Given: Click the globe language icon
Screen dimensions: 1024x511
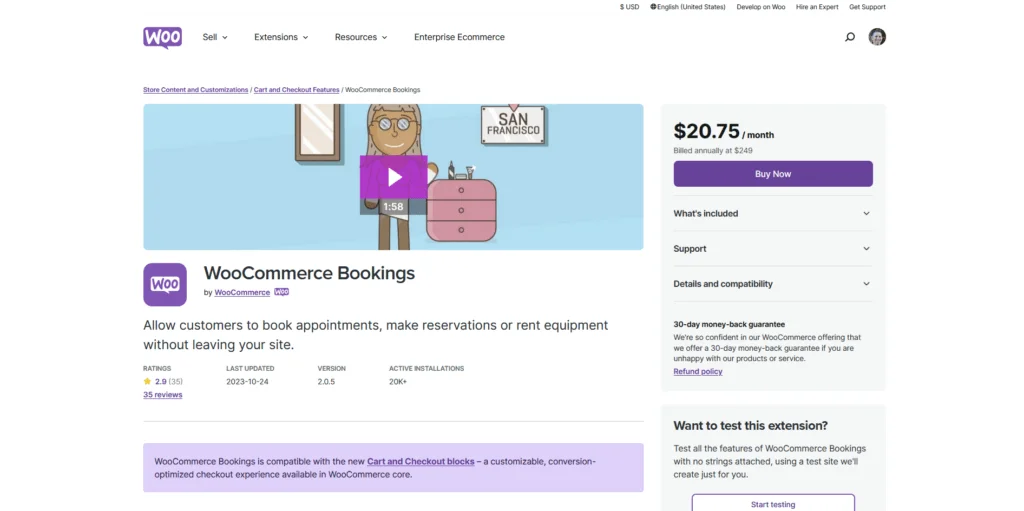Looking at the screenshot, I should 653,7.
